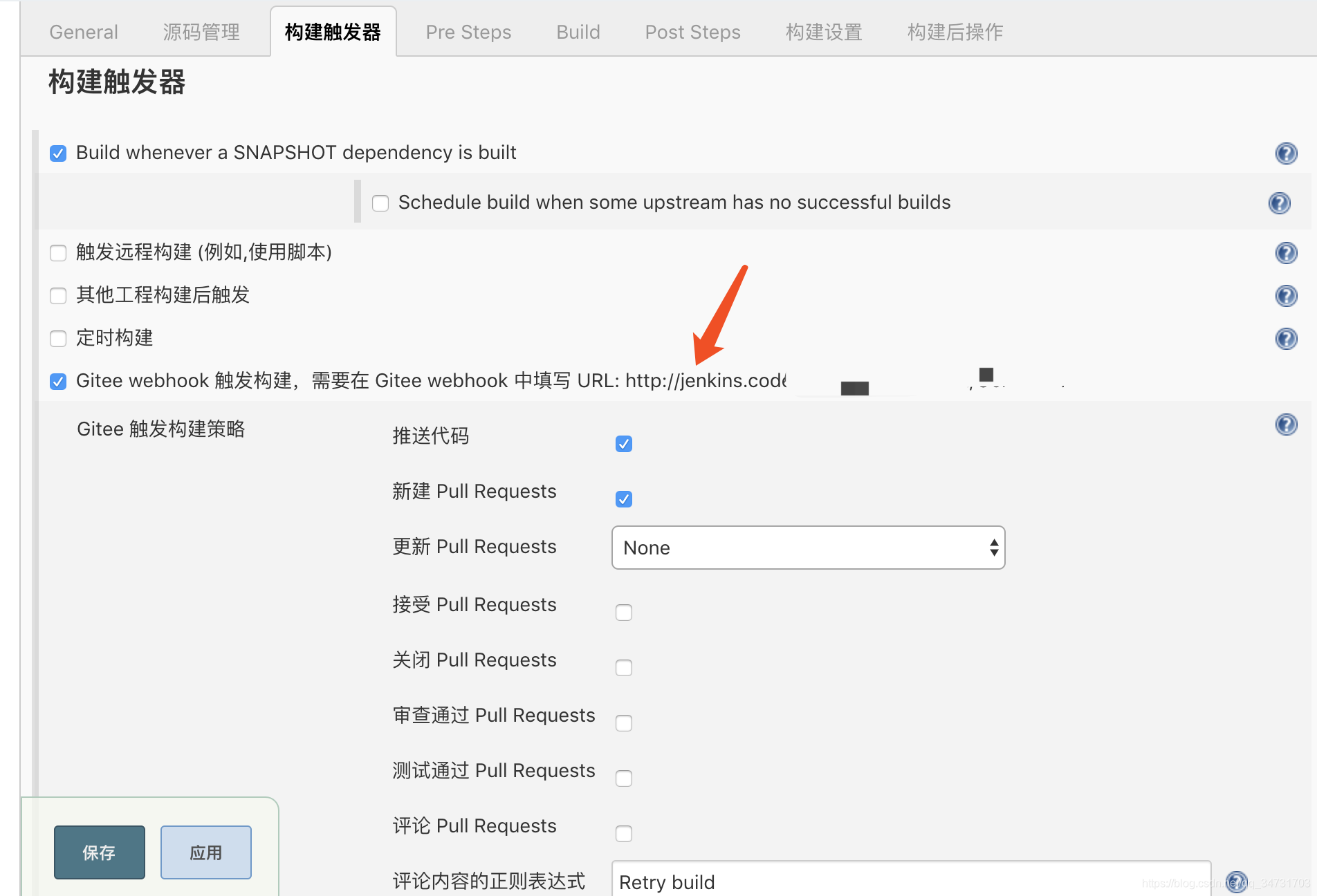Open help for SNAPSHOT dependency build option
The height and width of the screenshot is (896, 1317).
1286,153
